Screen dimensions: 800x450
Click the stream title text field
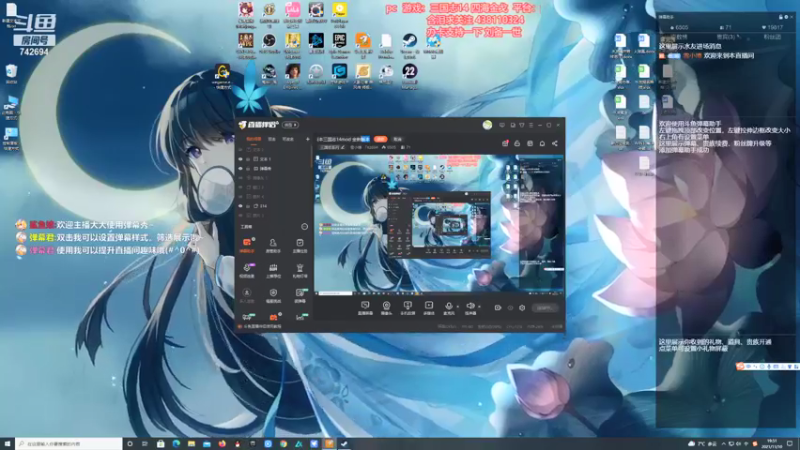[343, 139]
